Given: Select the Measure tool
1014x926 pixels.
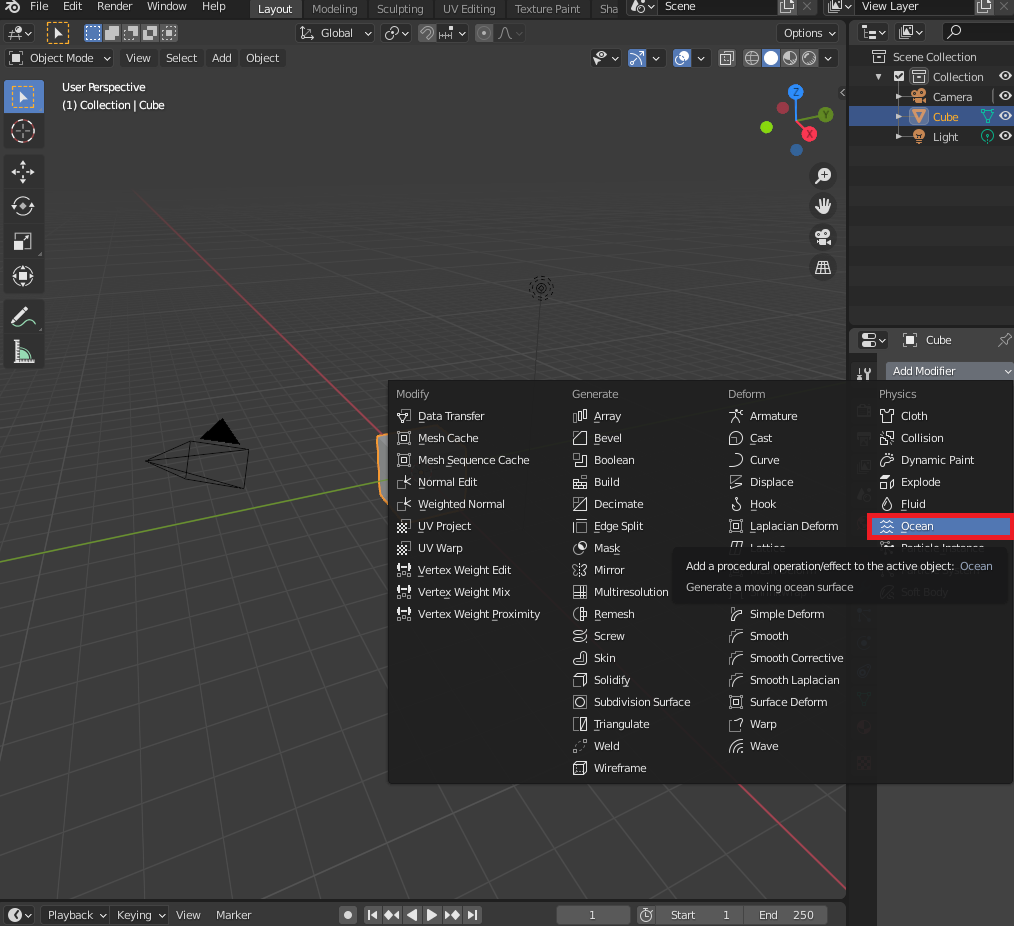Looking at the screenshot, I should 23,351.
